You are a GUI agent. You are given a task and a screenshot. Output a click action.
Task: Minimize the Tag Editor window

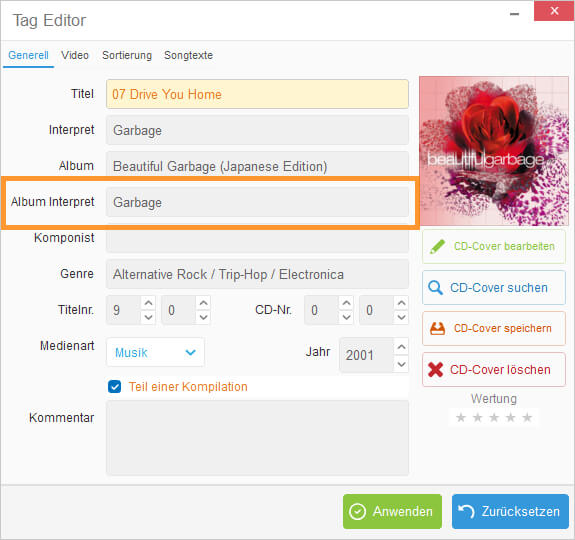tap(514, 14)
